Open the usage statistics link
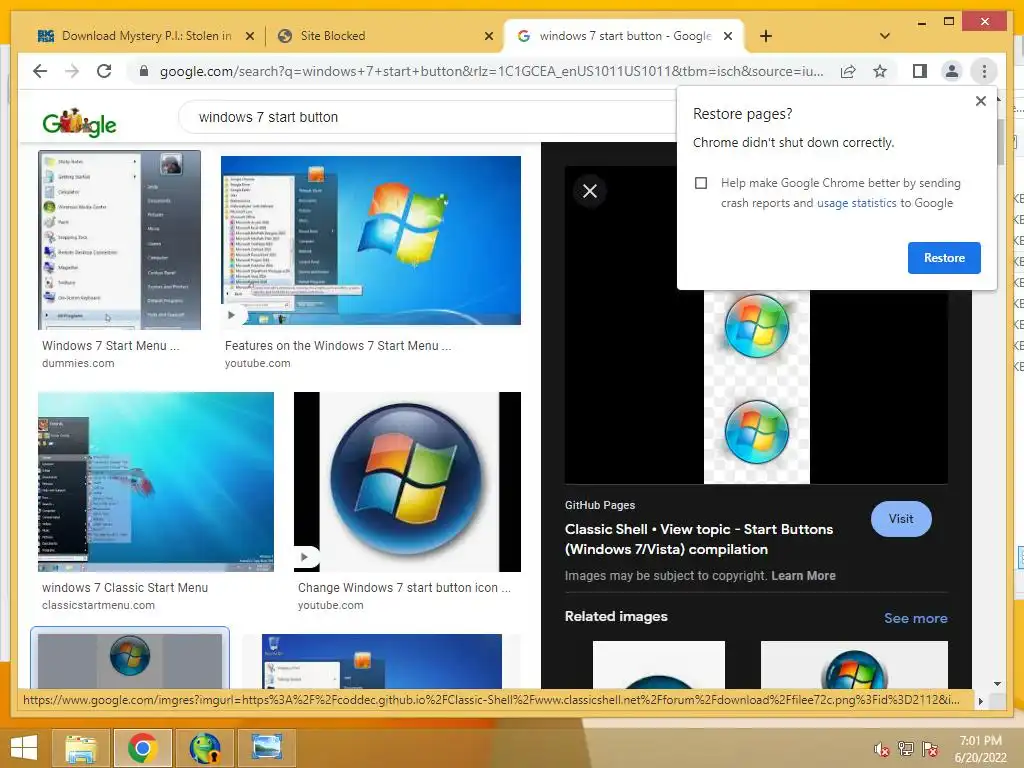The width and height of the screenshot is (1024, 768). (856, 203)
